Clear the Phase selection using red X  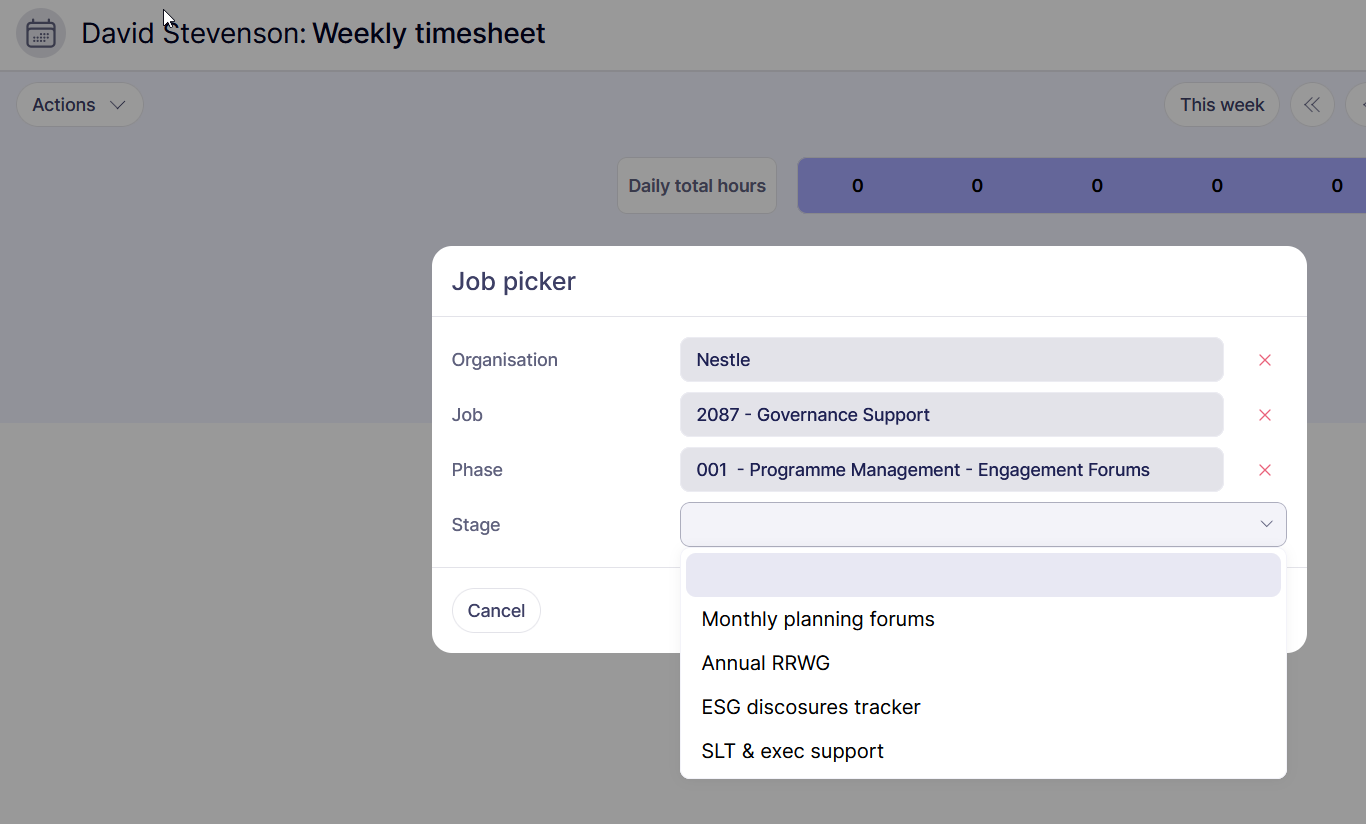(1265, 470)
